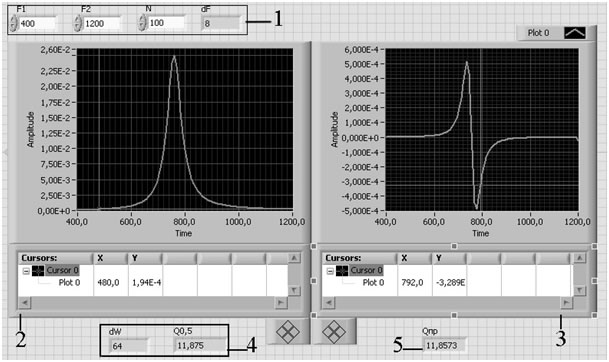Click the Qnp indicator showing 11,8573
Image resolution: width=609 pixels, height=362 pixels.
click(444, 345)
